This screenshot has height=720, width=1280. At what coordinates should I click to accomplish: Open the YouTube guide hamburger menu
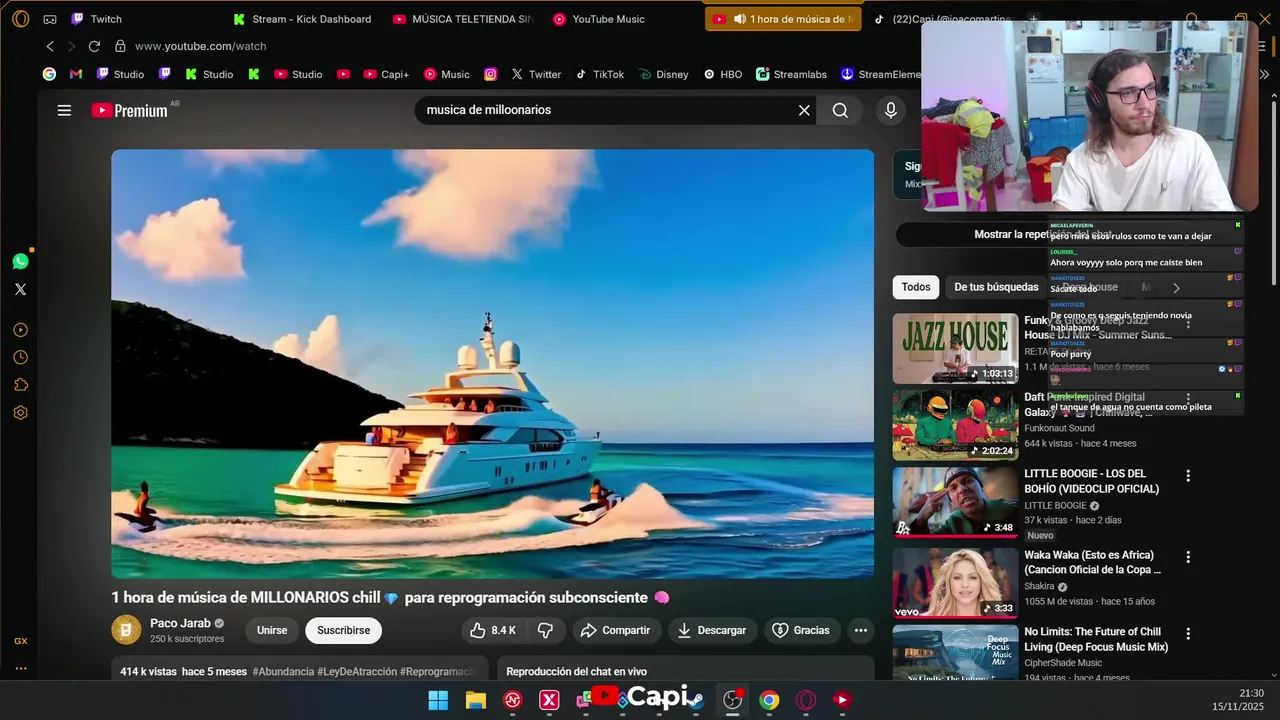click(x=64, y=110)
